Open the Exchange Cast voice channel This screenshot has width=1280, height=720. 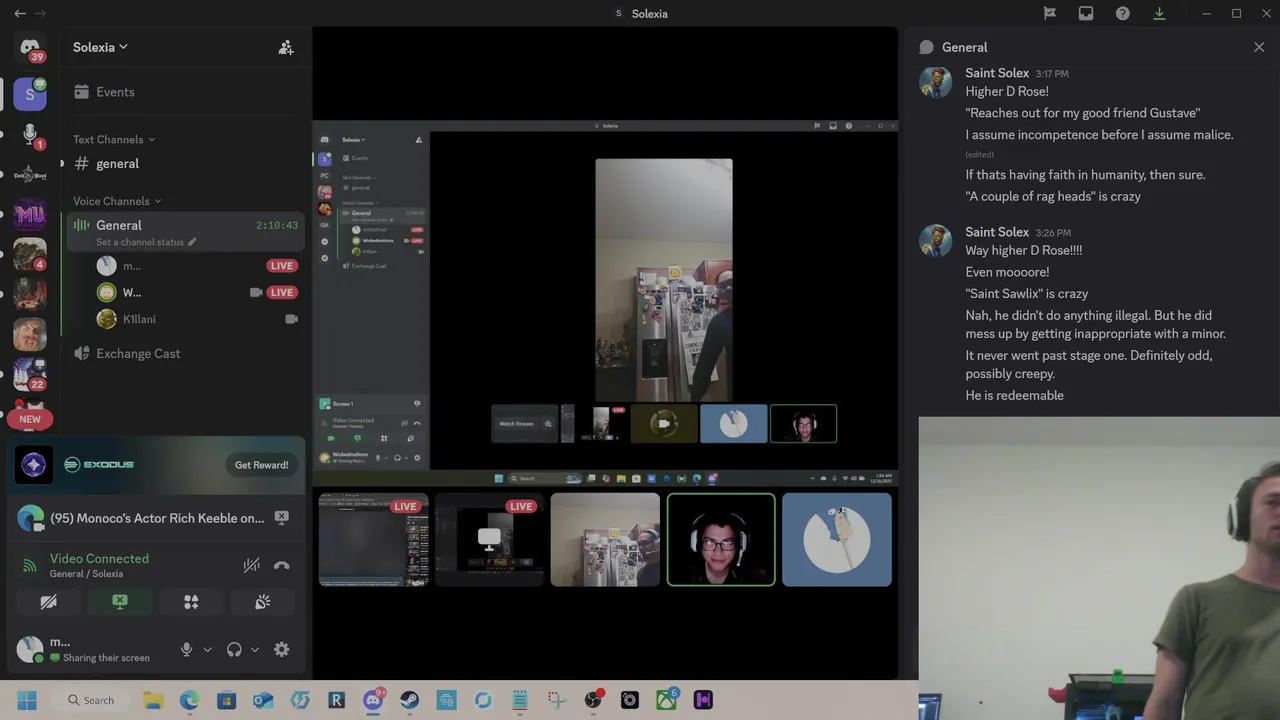click(x=138, y=353)
